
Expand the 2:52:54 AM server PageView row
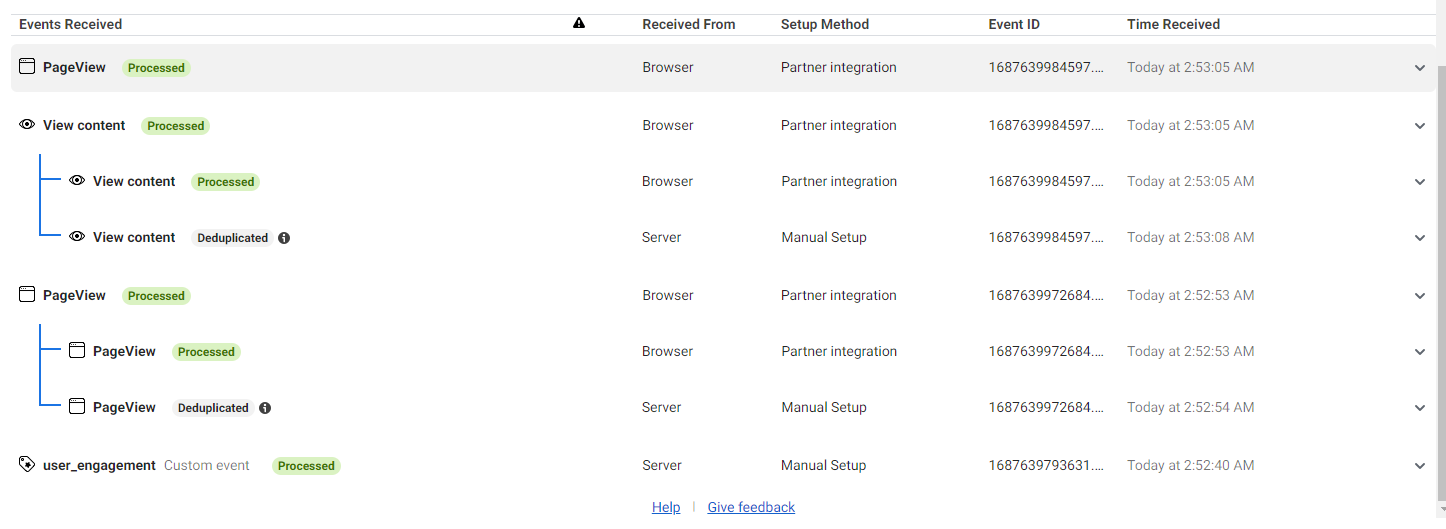[1420, 408]
